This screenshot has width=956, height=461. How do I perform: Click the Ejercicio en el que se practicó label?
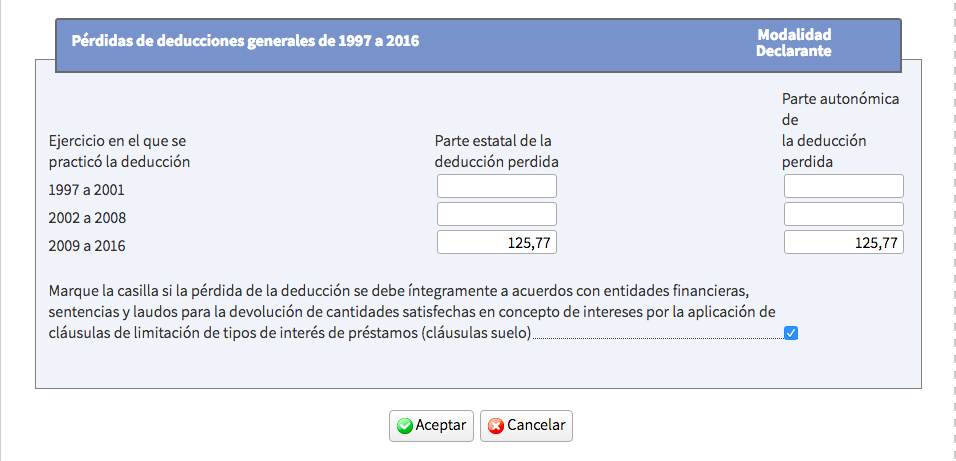119,151
